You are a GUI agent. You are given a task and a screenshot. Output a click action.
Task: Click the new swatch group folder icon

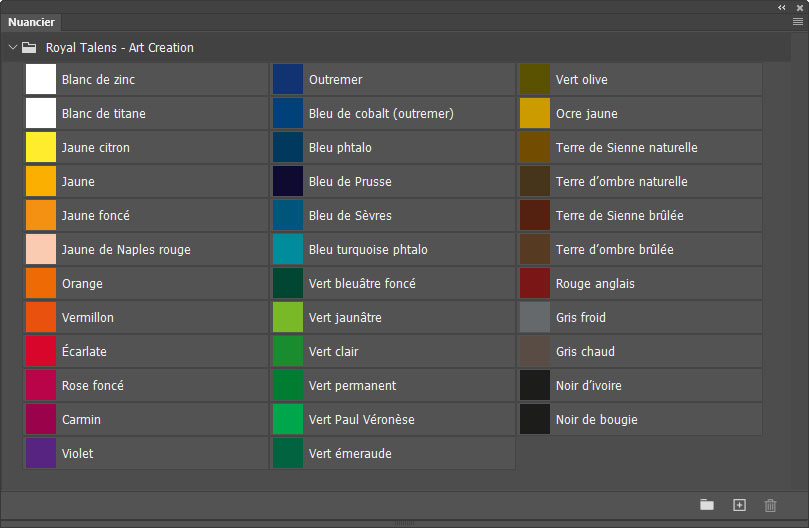pyautogui.click(x=707, y=505)
